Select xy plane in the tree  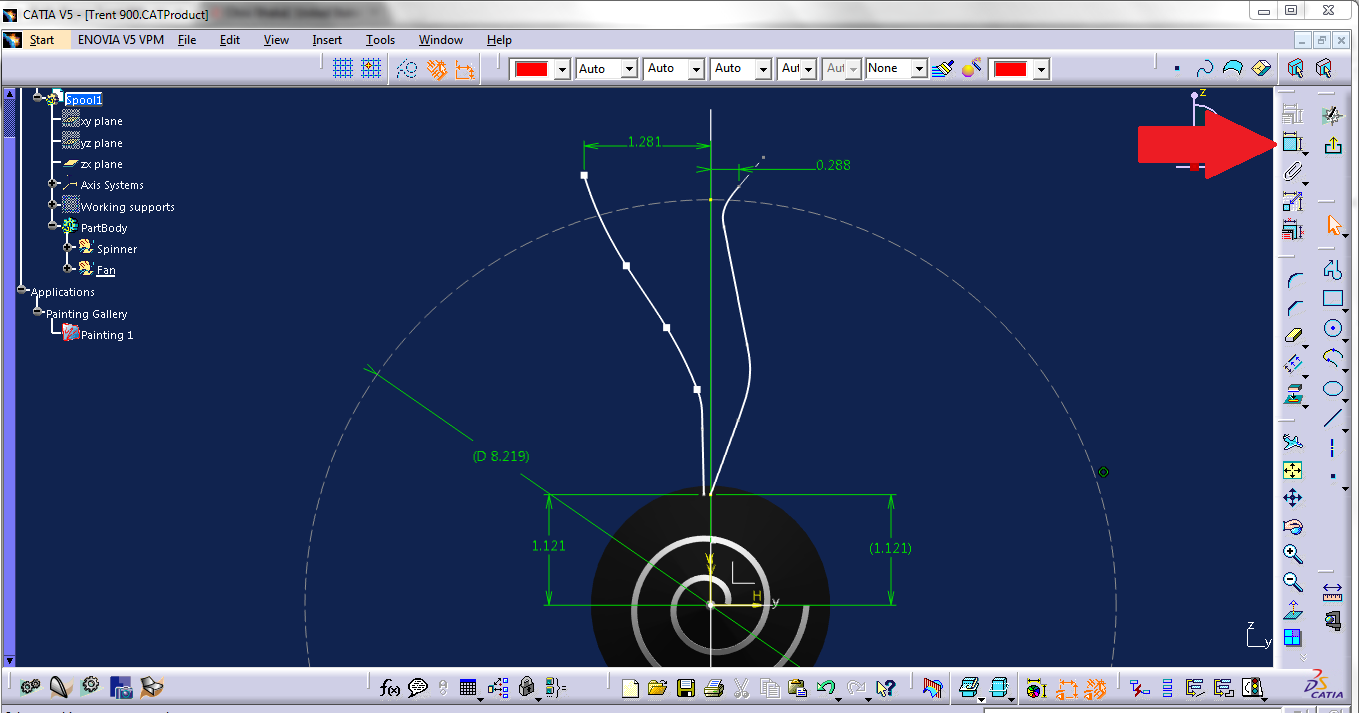[x=102, y=121]
